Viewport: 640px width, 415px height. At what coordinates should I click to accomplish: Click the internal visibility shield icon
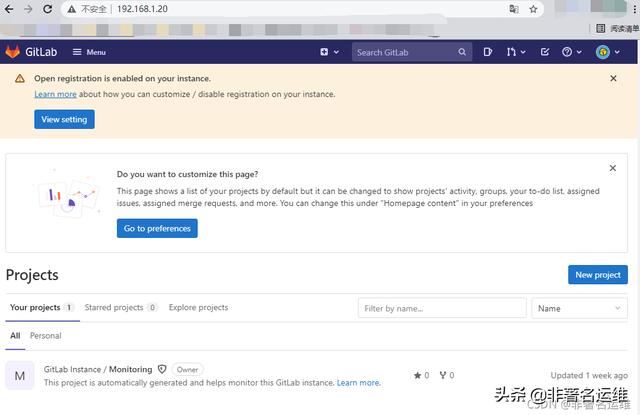pos(162,369)
